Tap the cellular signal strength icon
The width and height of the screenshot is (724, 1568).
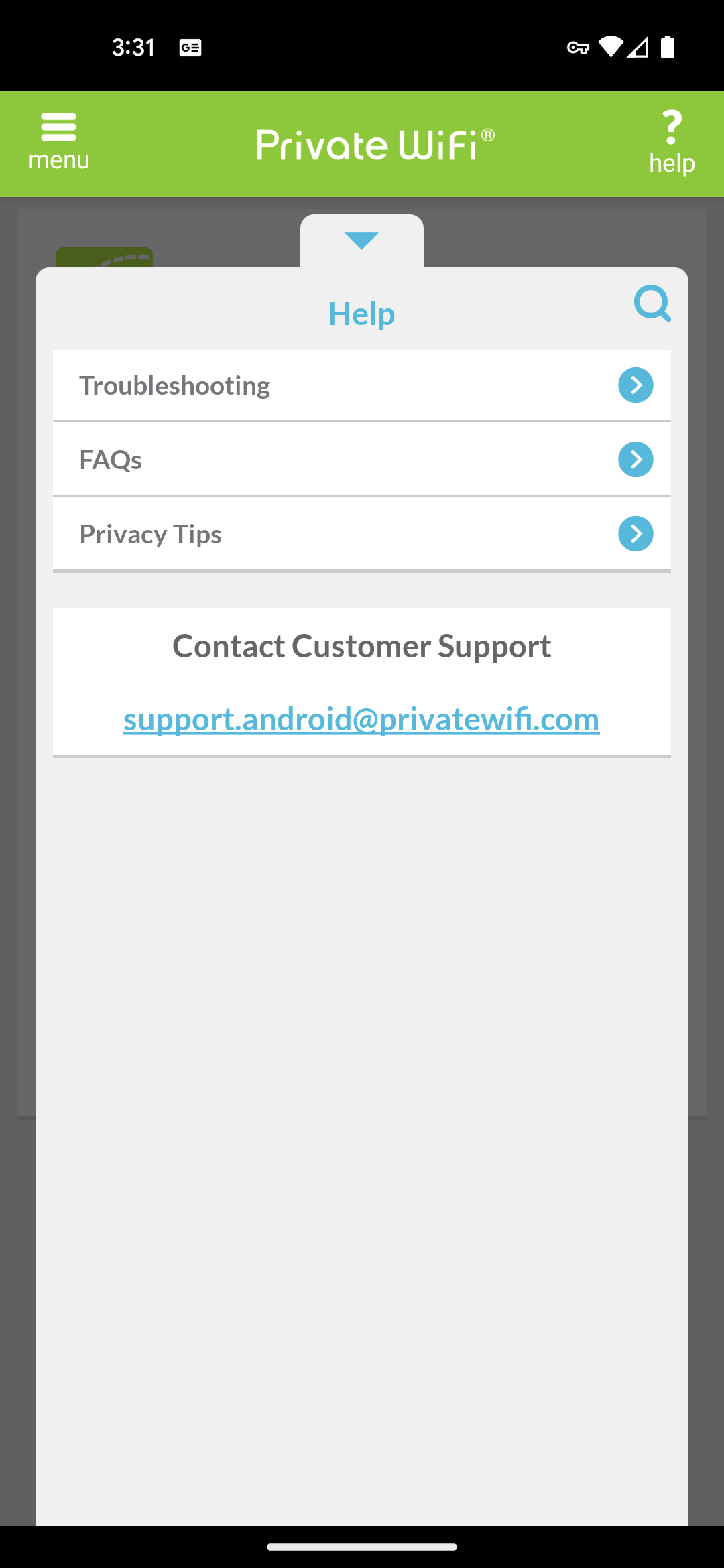[x=638, y=47]
